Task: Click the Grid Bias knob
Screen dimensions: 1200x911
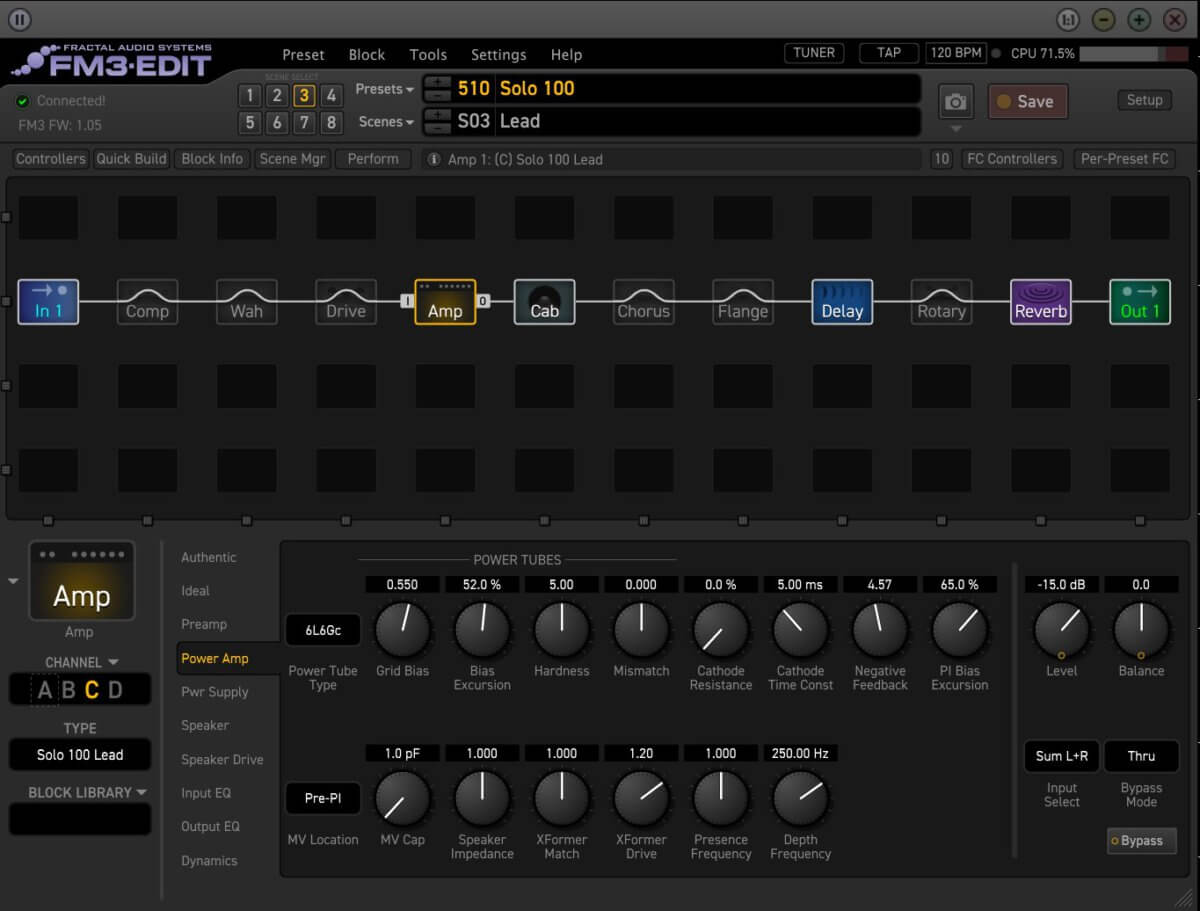Action: coord(402,631)
